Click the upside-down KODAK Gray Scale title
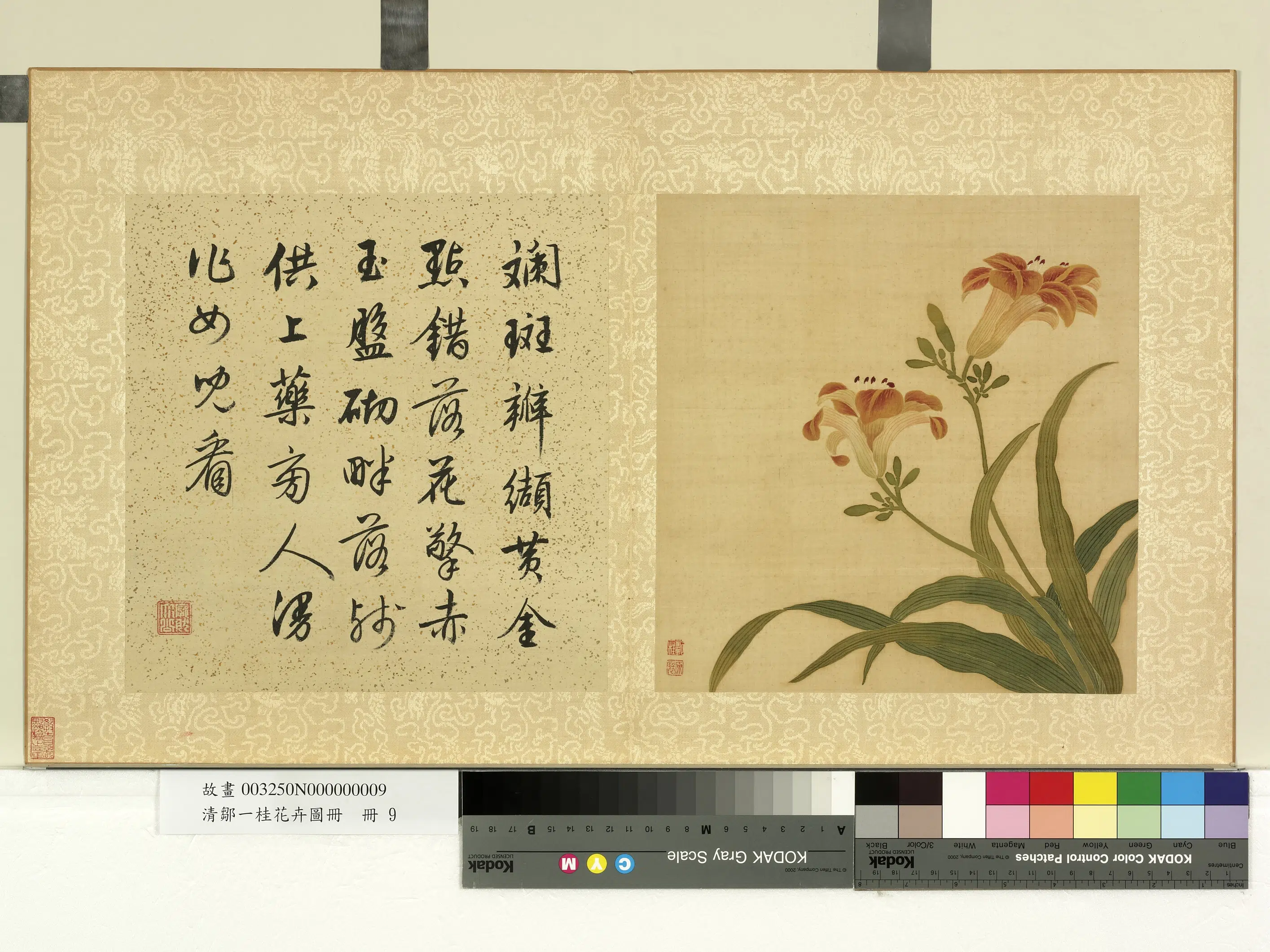This screenshot has width=1270, height=952. coord(737,857)
